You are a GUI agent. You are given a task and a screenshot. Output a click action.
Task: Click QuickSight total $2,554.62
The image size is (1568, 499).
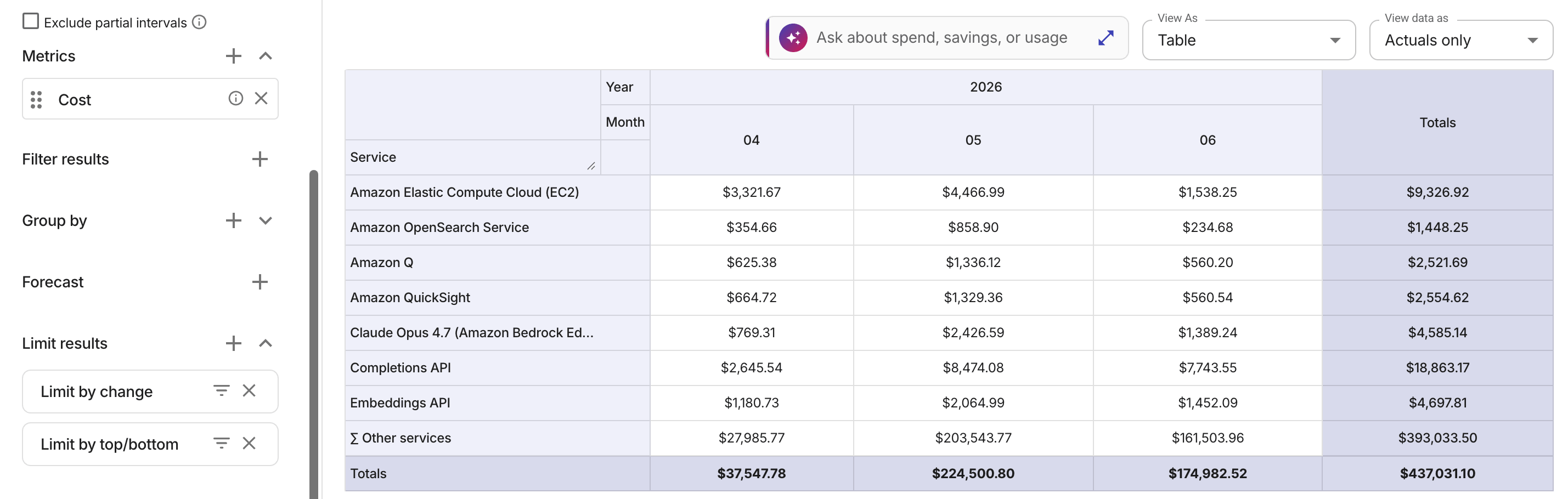pyautogui.click(x=1437, y=298)
